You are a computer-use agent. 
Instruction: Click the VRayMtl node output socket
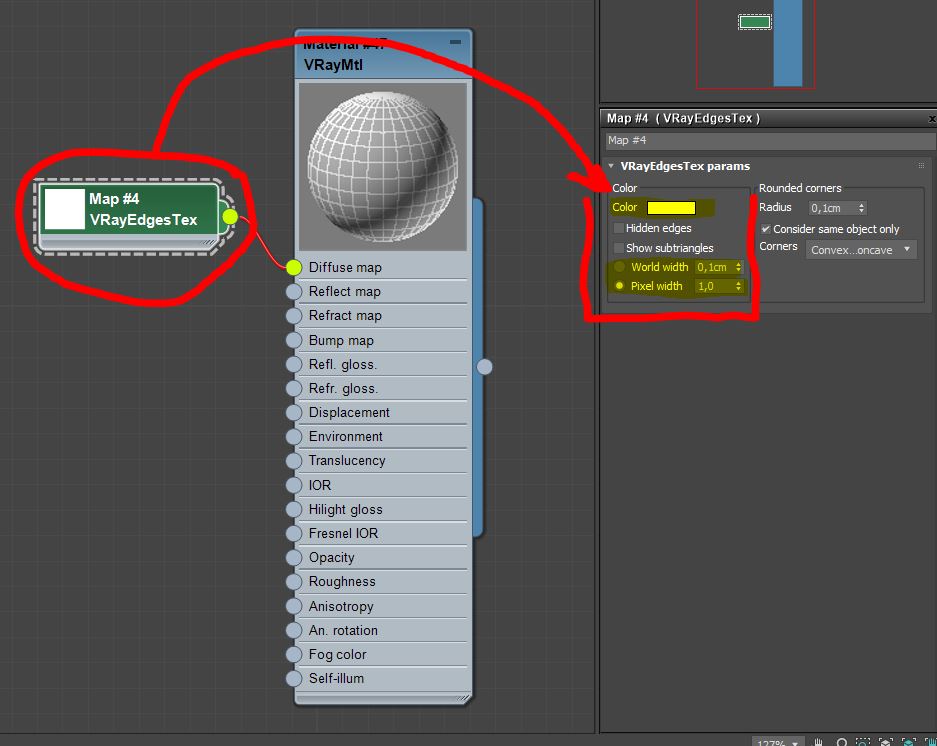[485, 367]
